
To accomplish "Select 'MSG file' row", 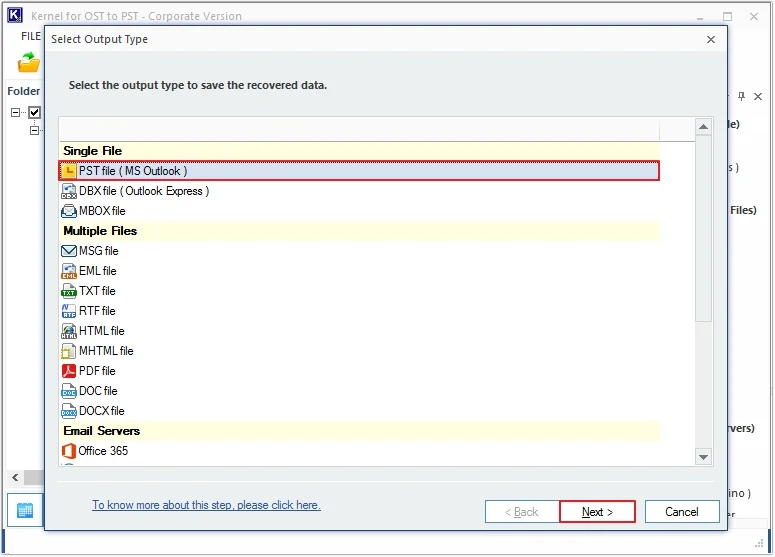I will [x=359, y=251].
